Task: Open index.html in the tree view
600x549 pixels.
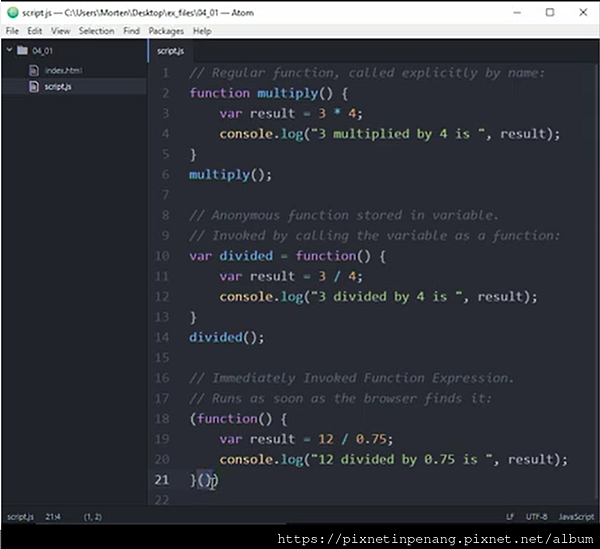Action: (x=63, y=70)
